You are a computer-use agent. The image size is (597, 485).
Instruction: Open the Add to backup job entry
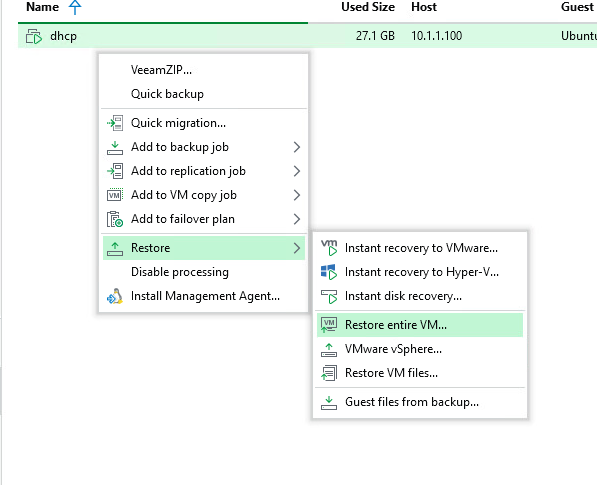204,147
